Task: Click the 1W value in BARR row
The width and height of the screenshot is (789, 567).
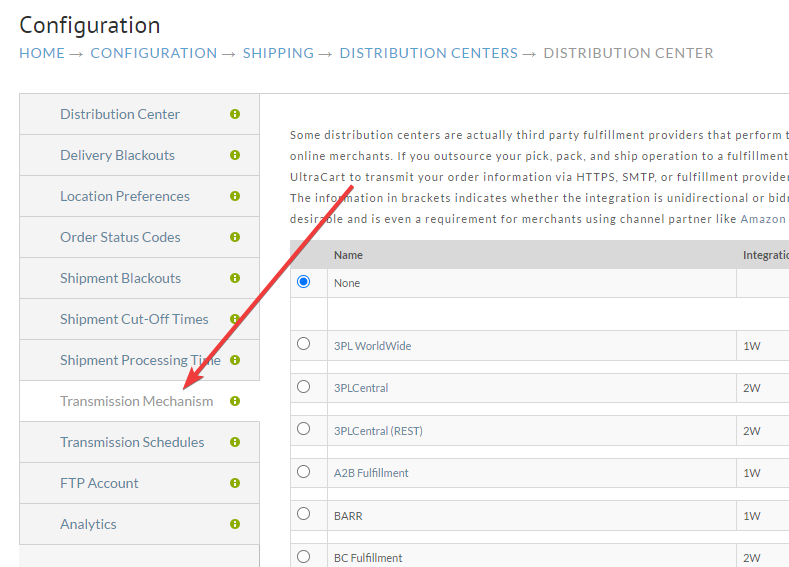Action: [x=752, y=516]
